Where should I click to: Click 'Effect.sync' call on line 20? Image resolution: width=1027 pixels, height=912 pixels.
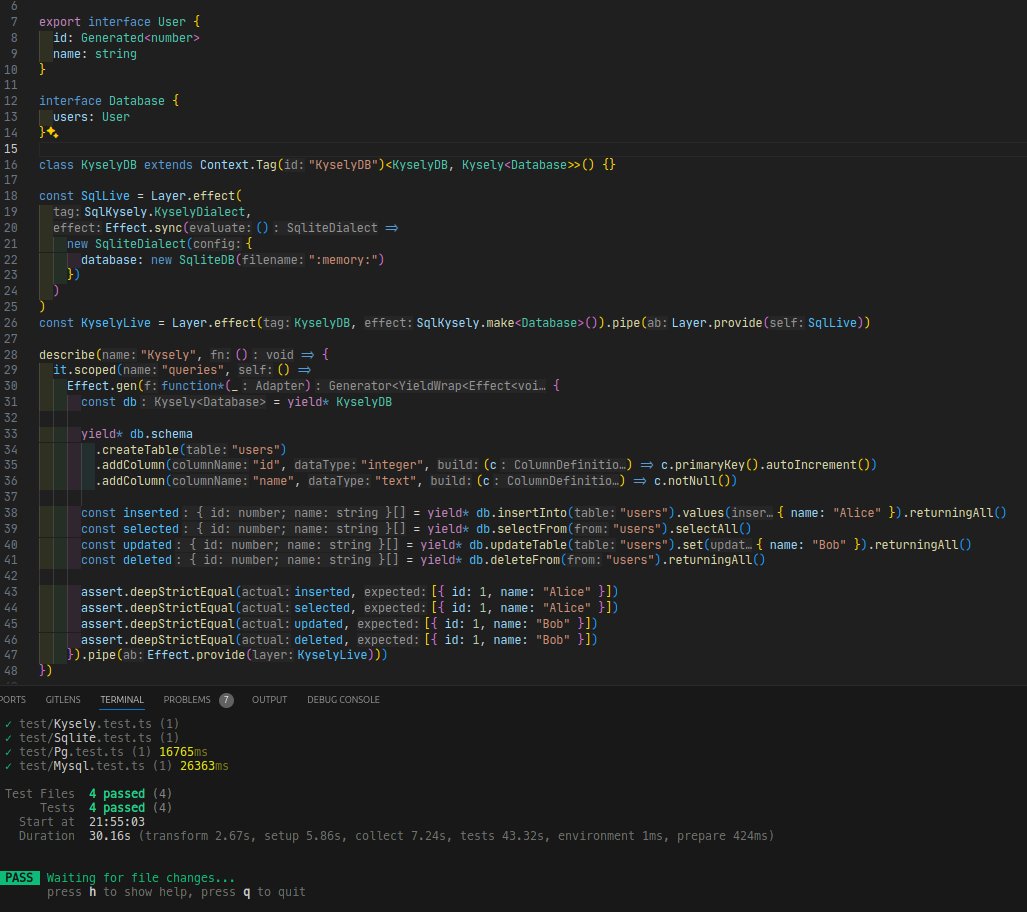point(143,228)
